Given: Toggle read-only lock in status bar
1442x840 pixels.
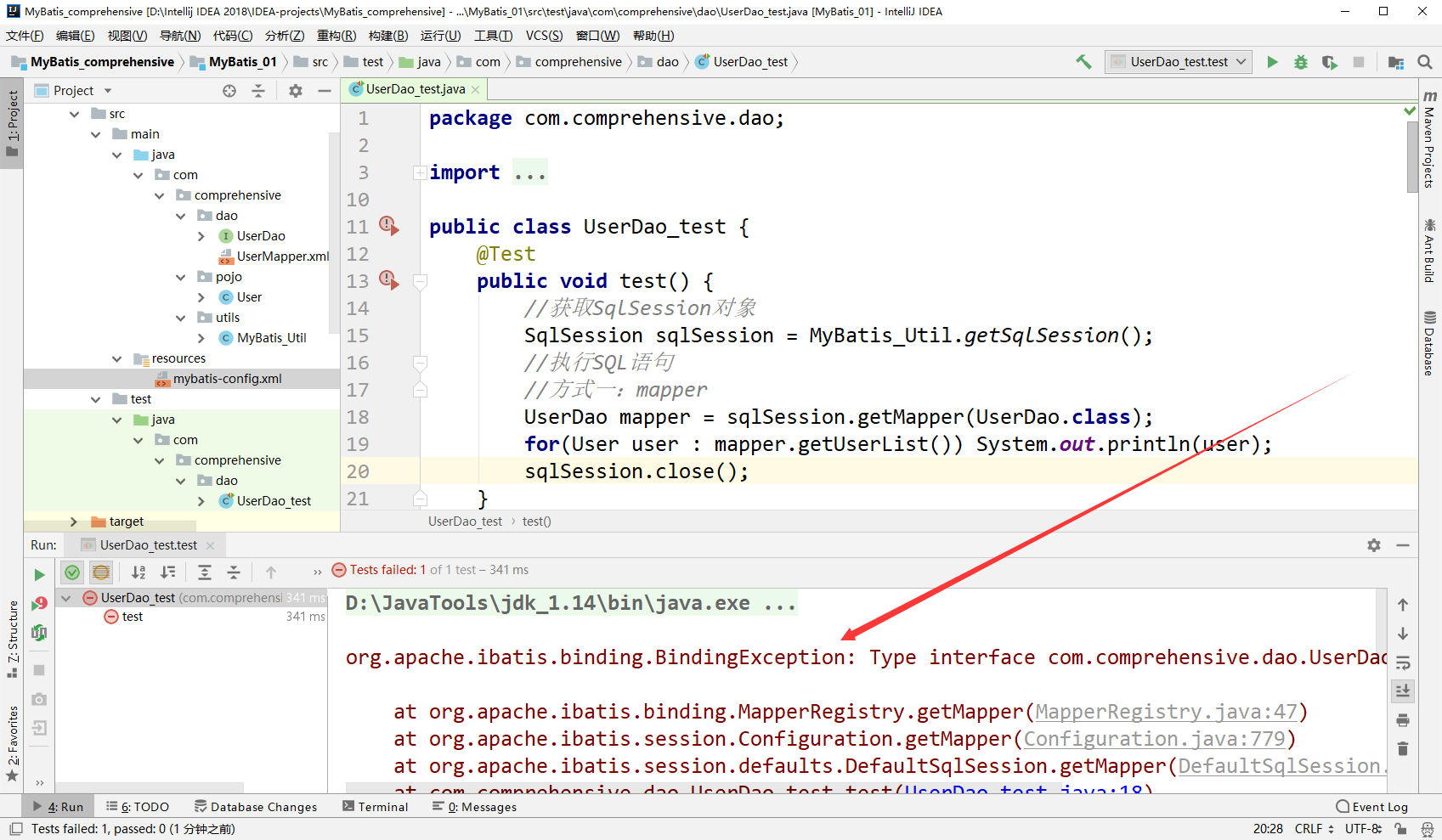Looking at the screenshot, I should [x=1400, y=829].
